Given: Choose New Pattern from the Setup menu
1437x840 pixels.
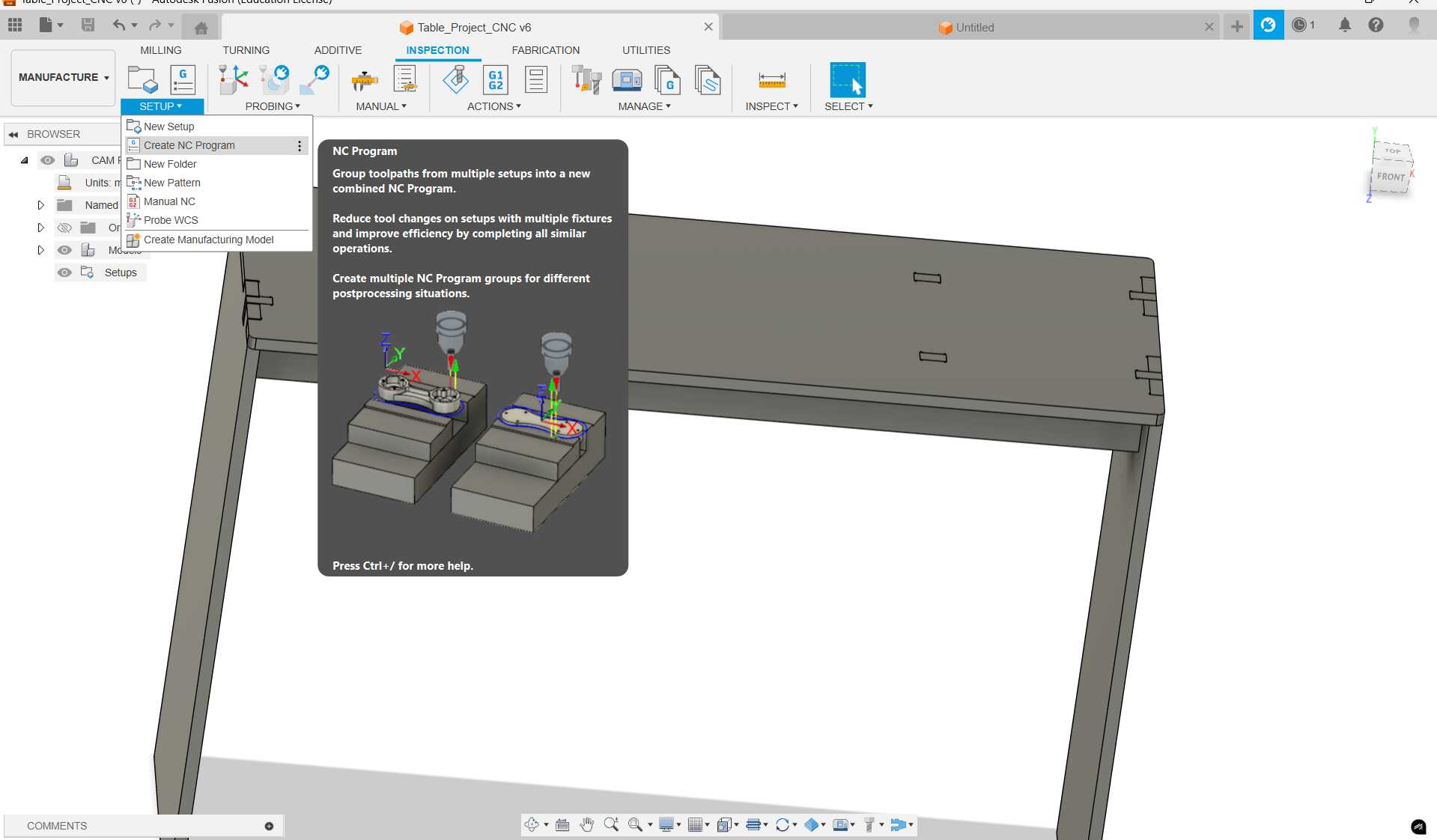Looking at the screenshot, I should 217,183.
